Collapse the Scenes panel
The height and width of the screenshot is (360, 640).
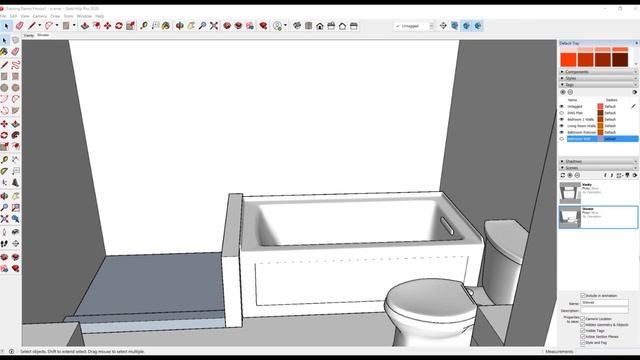point(598,168)
